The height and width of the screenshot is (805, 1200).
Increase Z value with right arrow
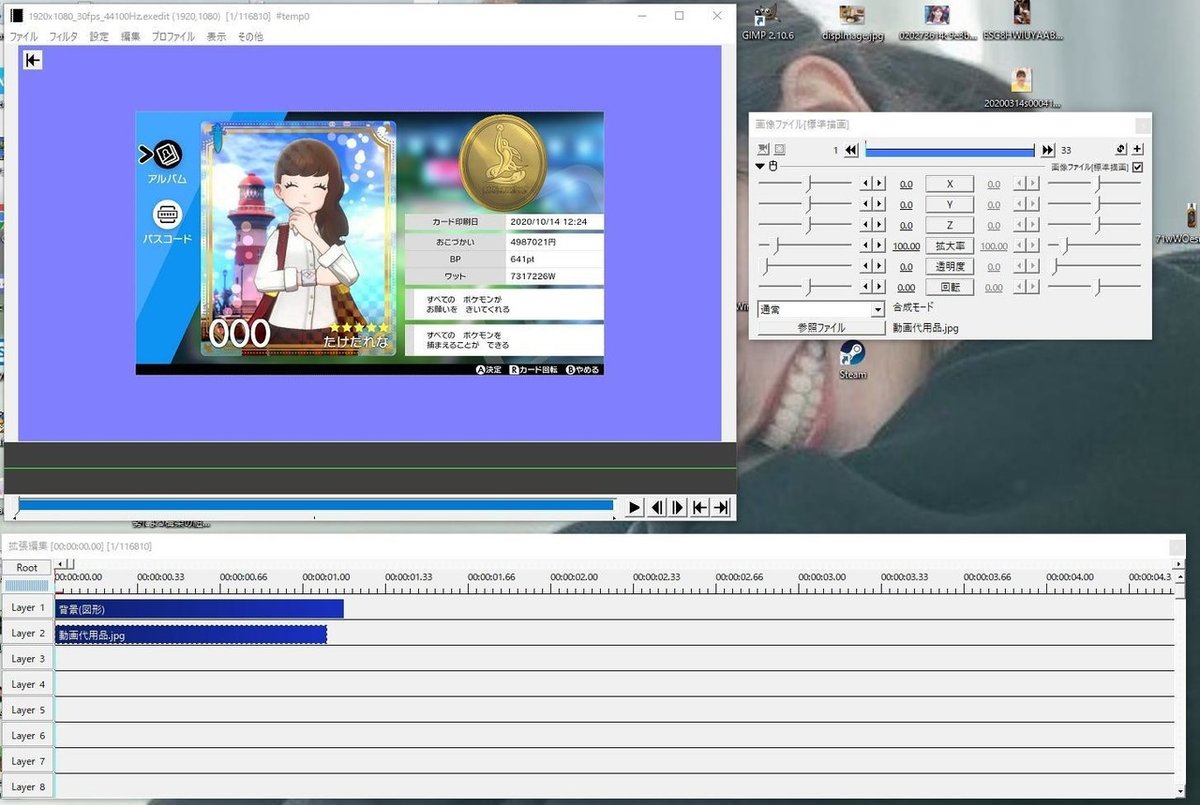coord(879,225)
